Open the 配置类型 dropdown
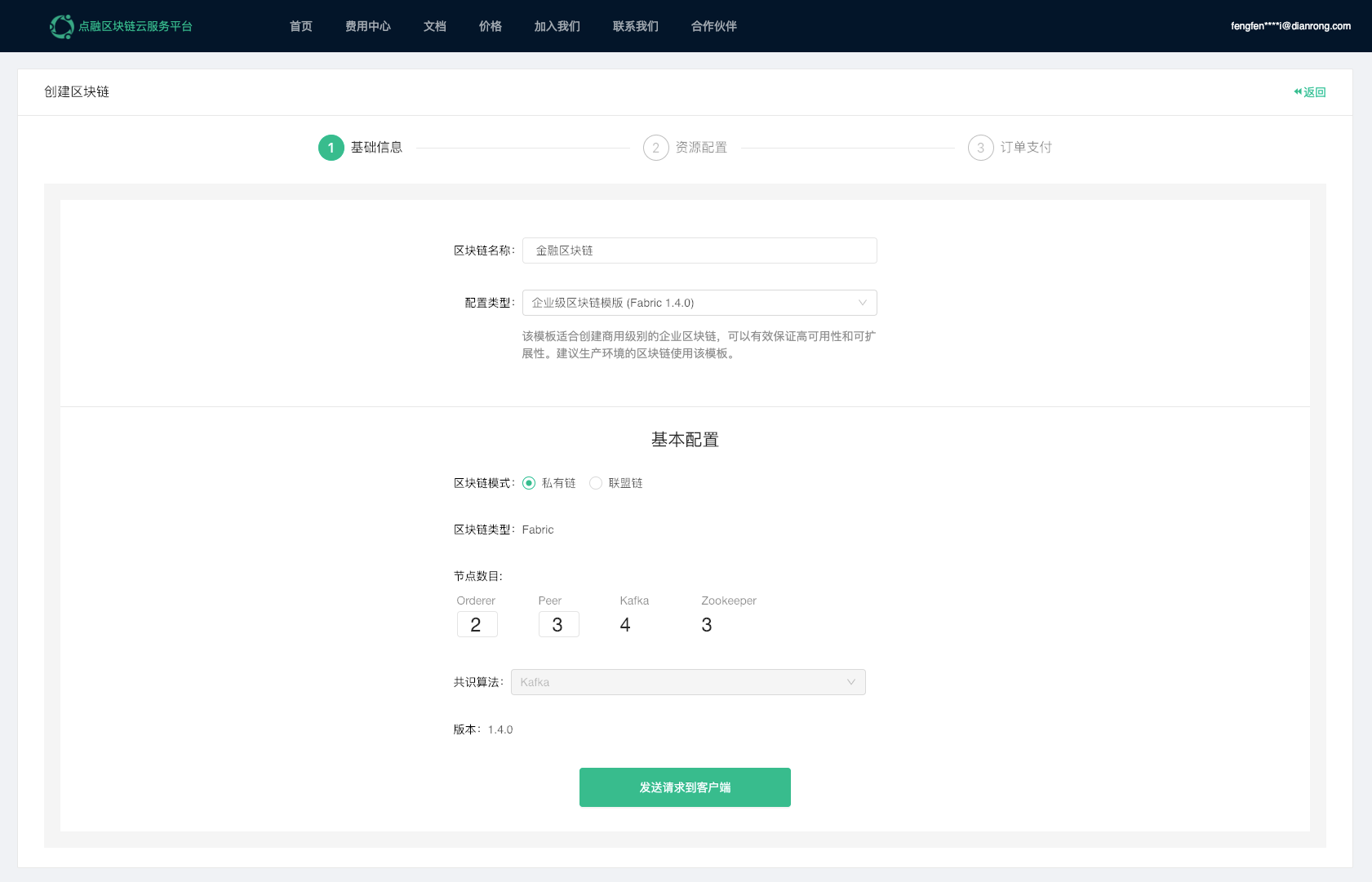This screenshot has height=882, width=1372. coord(699,303)
